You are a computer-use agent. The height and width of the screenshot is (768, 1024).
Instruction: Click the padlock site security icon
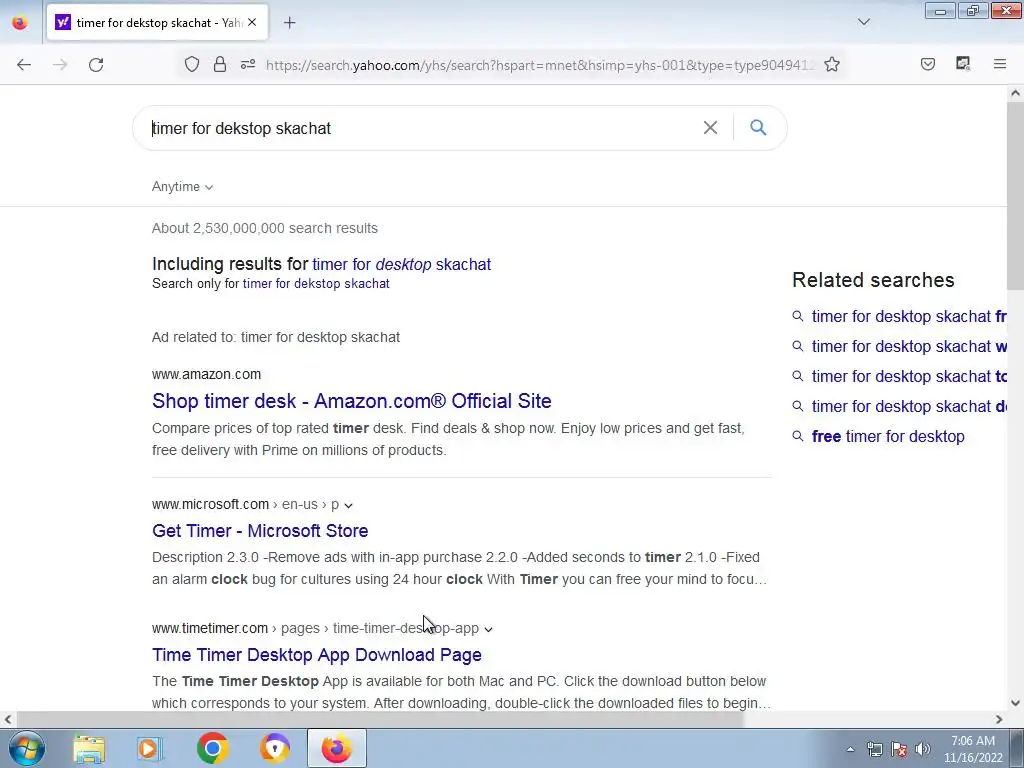(x=220, y=65)
